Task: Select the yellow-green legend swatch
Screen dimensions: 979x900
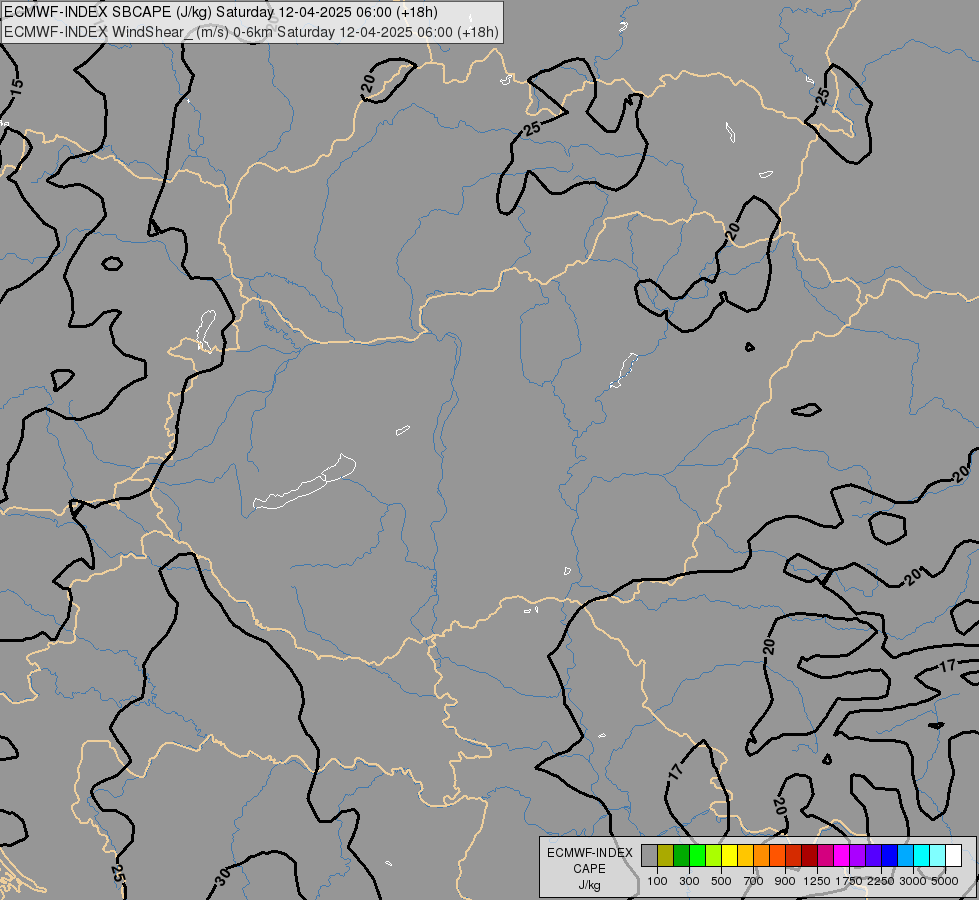Action: pos(714,856)
